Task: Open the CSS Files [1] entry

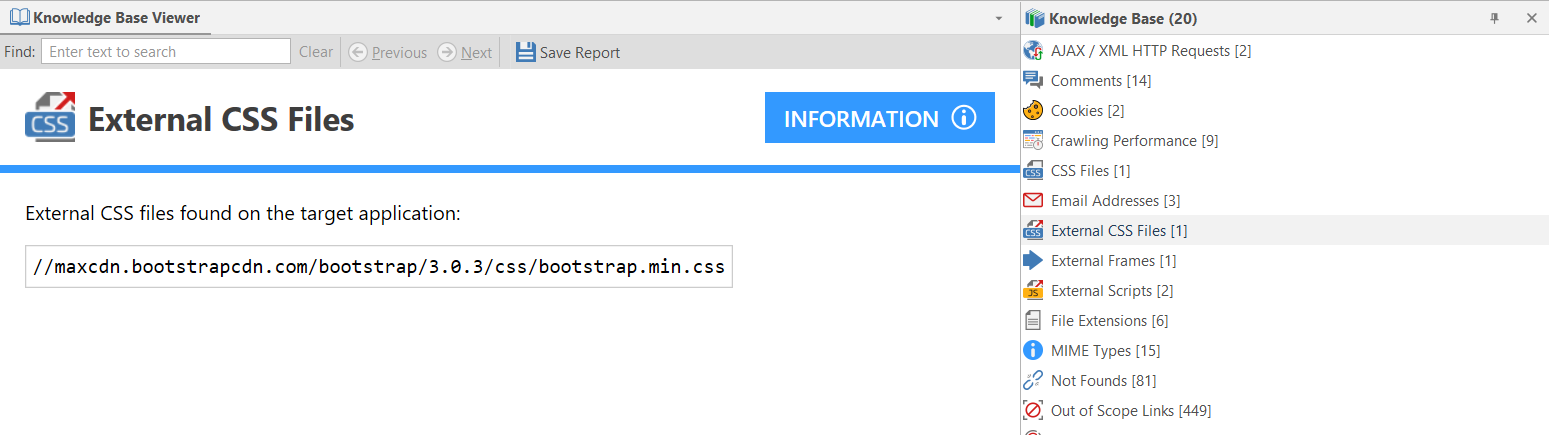Action: coord(1090,171)
